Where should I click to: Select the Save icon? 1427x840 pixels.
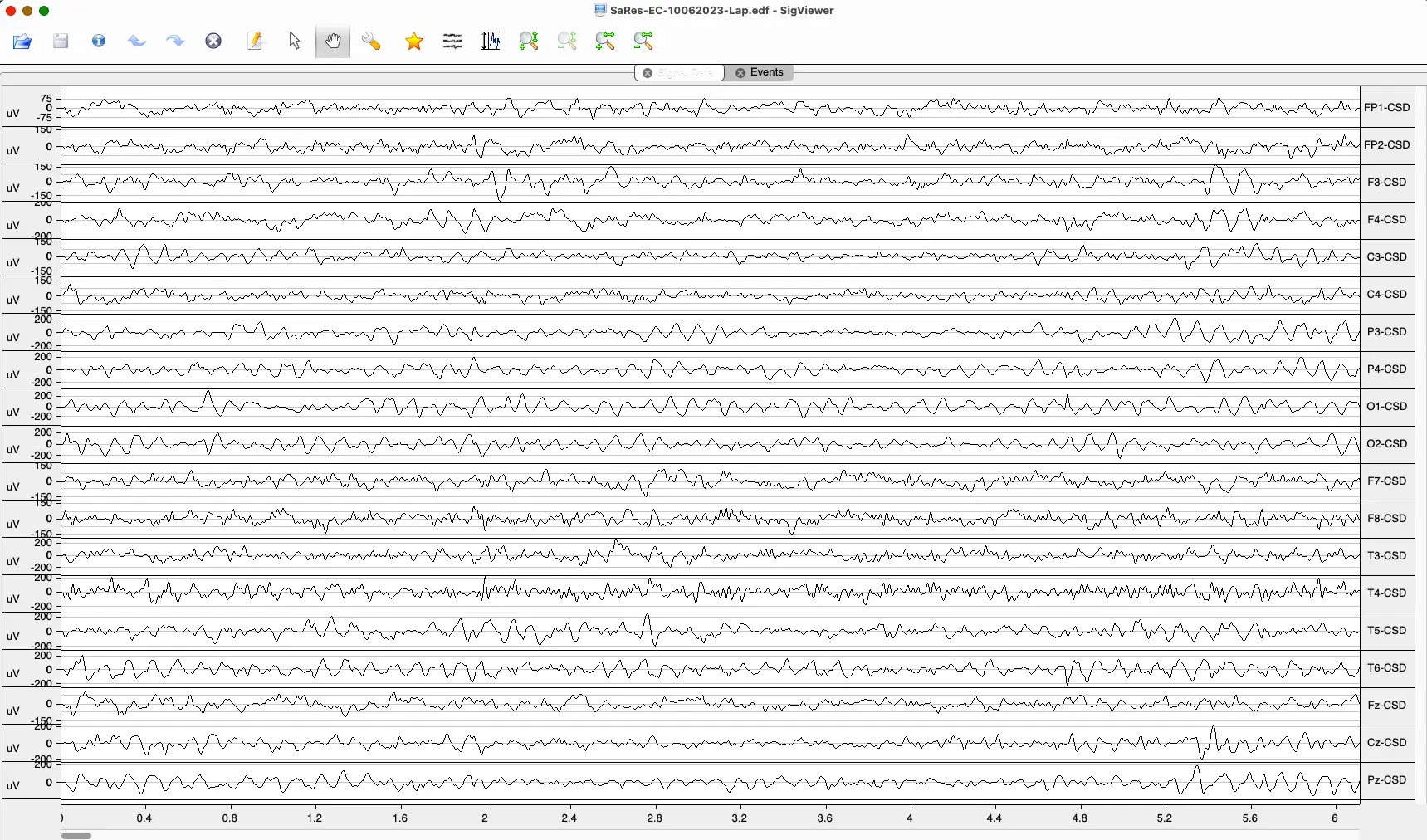click(x=61, y=41)
